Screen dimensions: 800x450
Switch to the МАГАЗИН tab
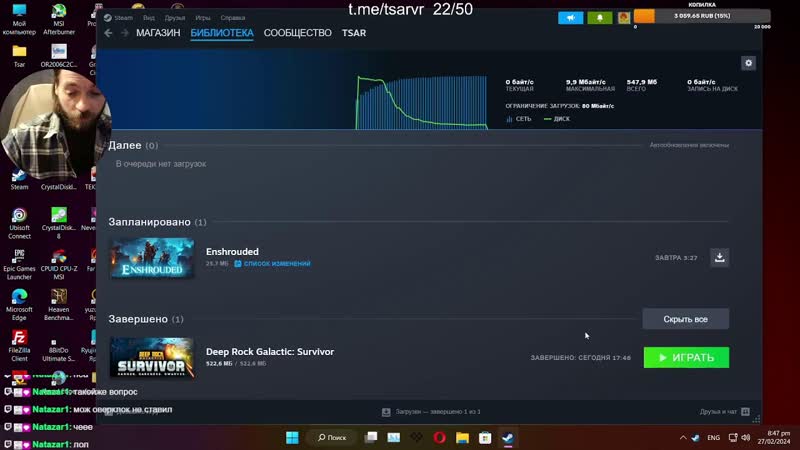tap(158, 33)
